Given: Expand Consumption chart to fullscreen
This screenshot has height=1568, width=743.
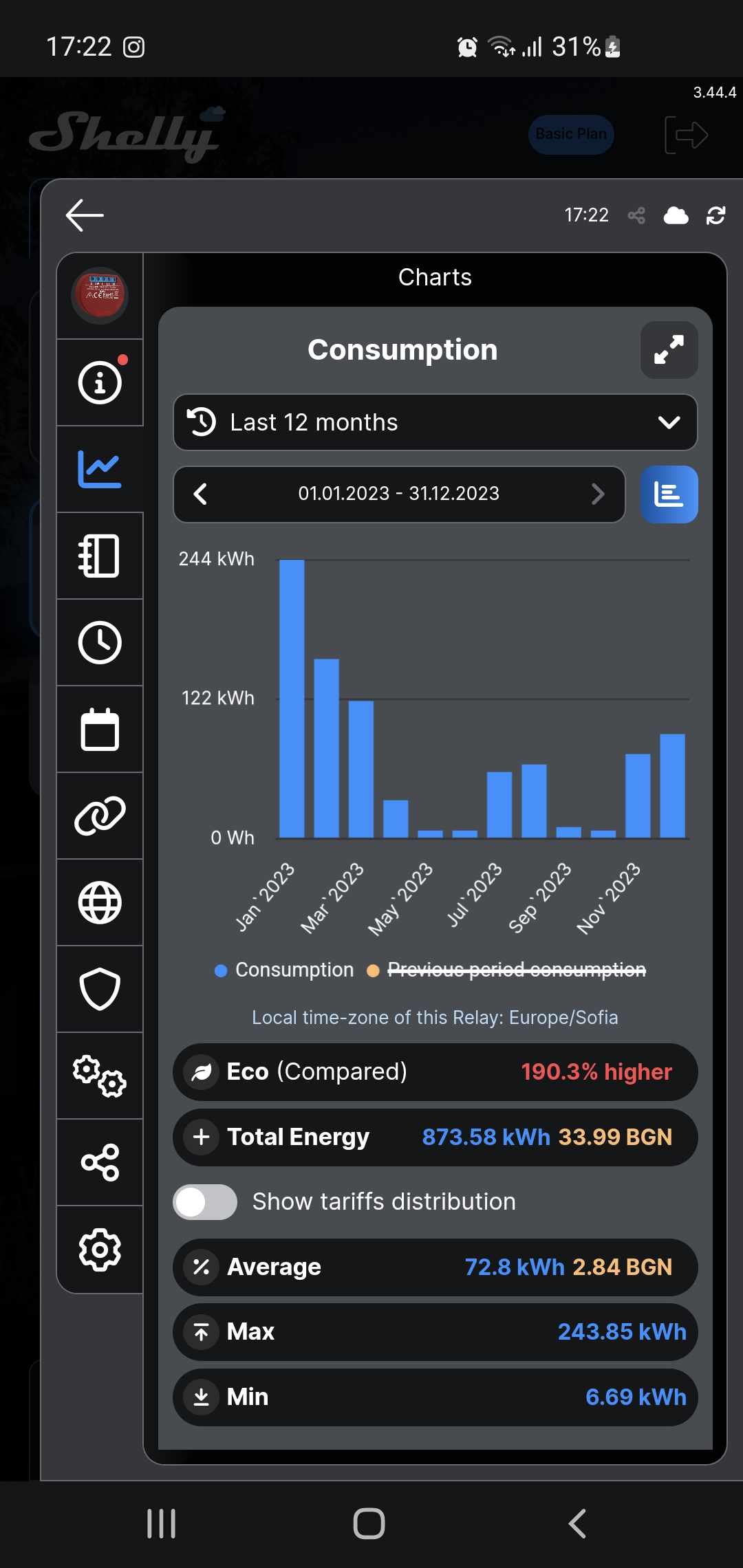Looking at the screenshot, I should click(x=669, y=350).
